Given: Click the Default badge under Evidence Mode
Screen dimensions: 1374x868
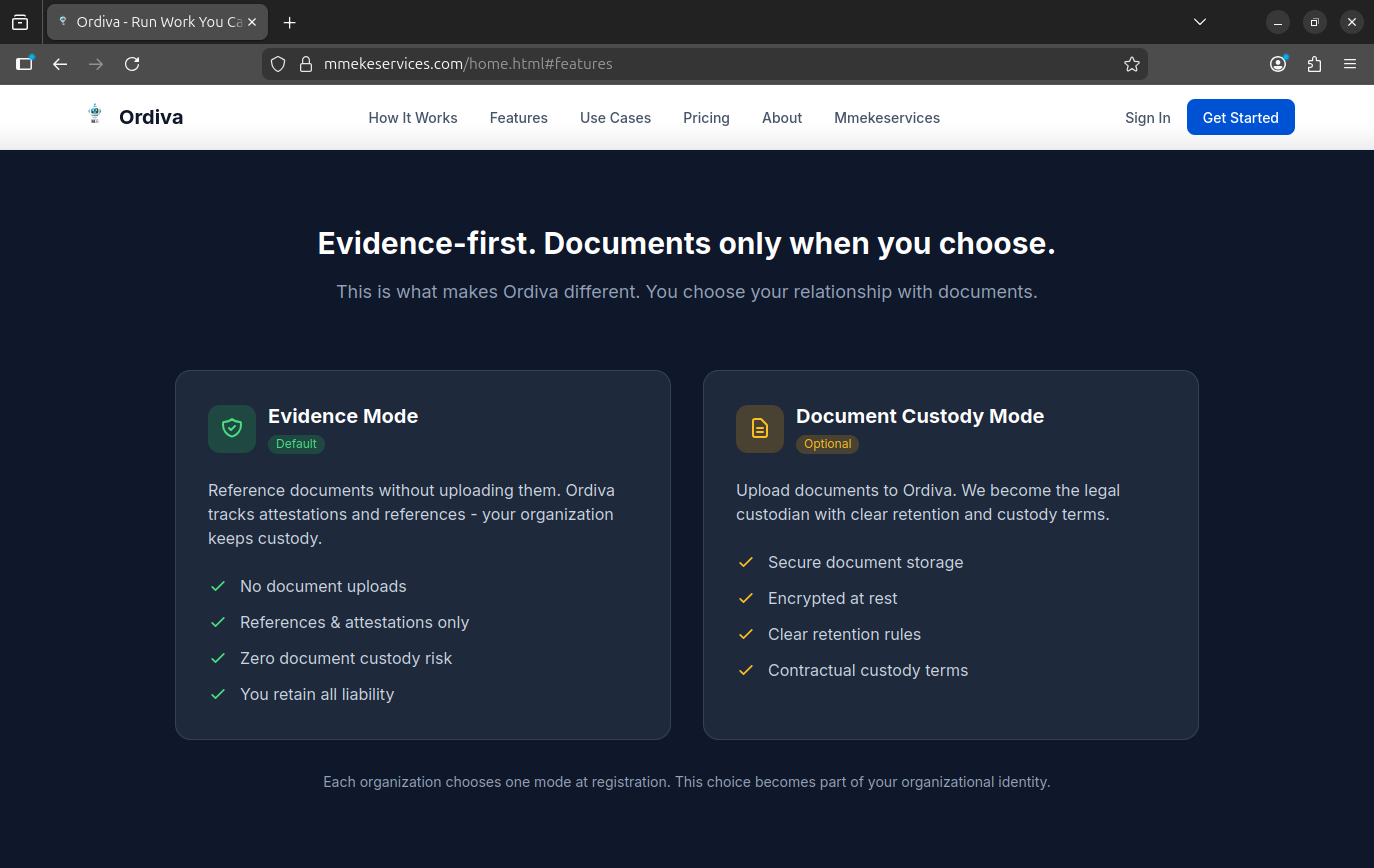Looking at the screenshot, I should pyautogui.click(x=296, y=444).
